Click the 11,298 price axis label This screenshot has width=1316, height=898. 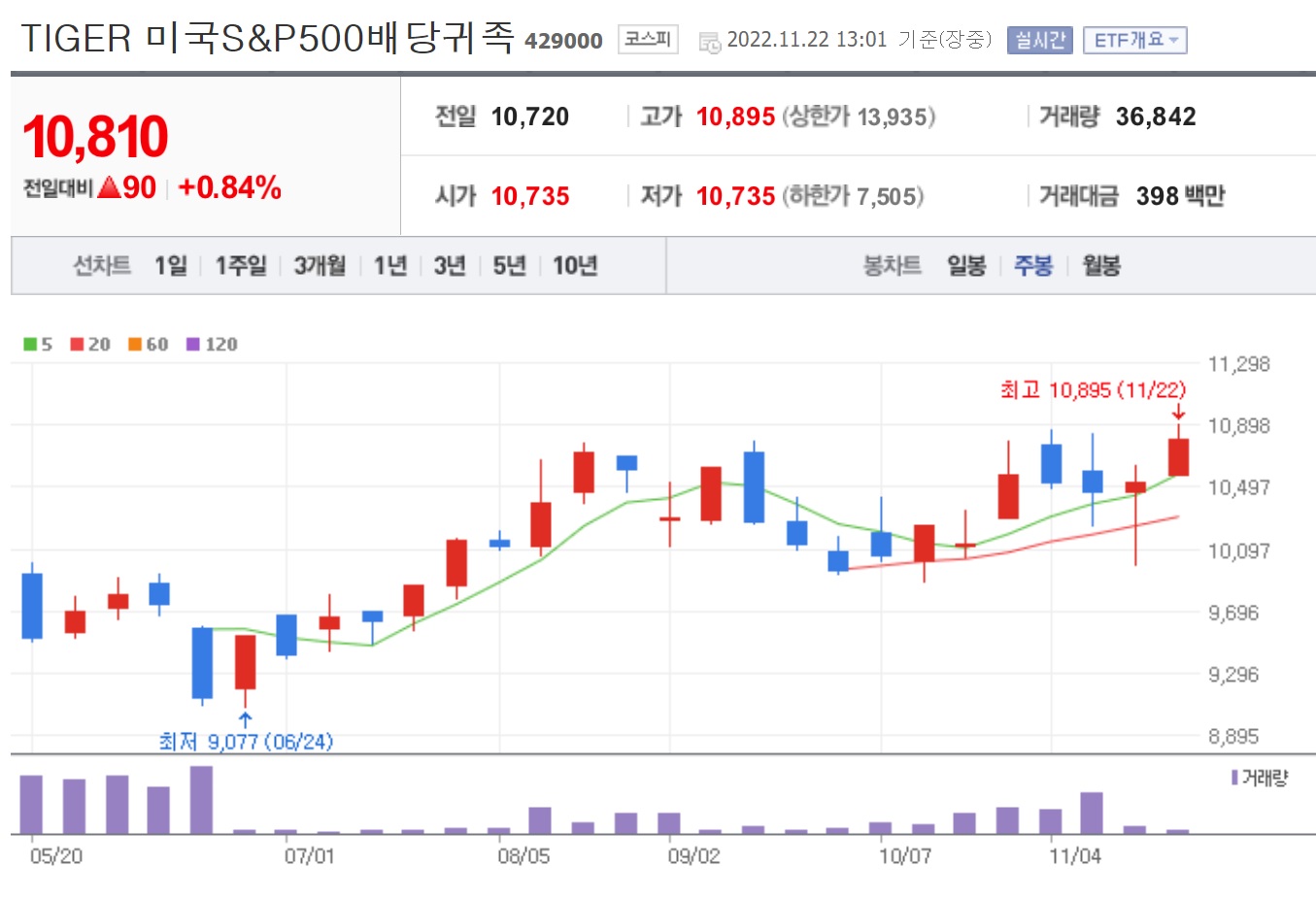1238,364
